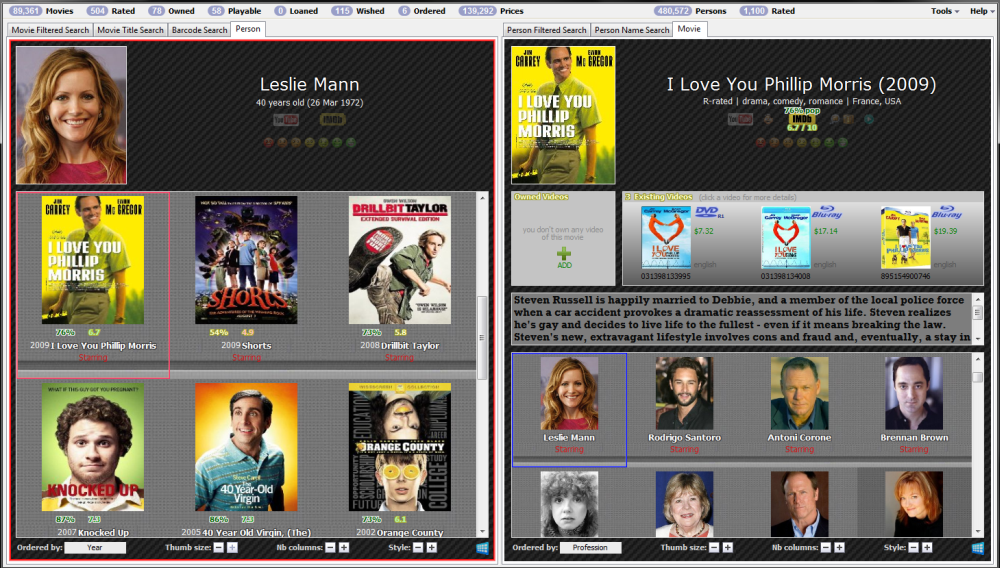Click the 58 Playable counter
The width and height of the screenshot is (1000, 568).
235,11
